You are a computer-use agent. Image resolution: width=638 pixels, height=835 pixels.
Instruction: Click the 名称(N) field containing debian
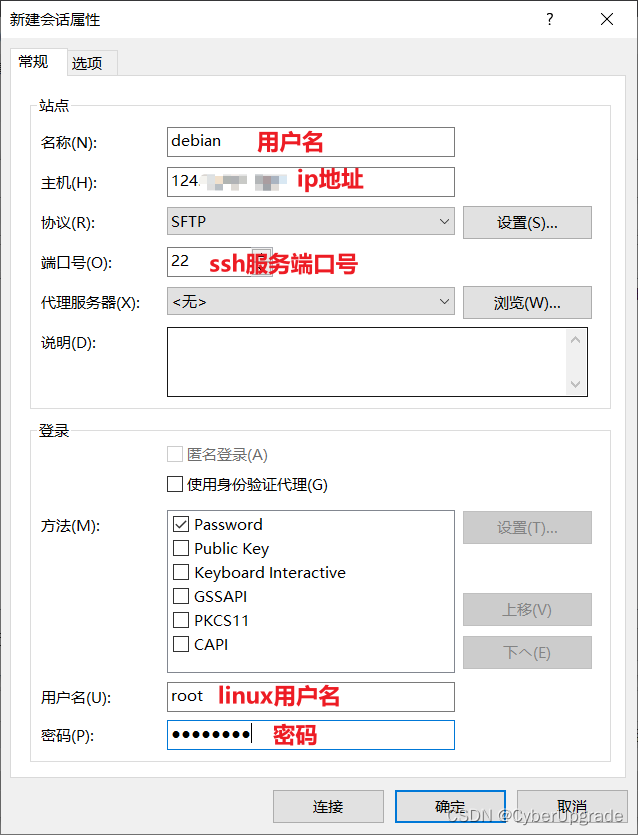(310, 142)
